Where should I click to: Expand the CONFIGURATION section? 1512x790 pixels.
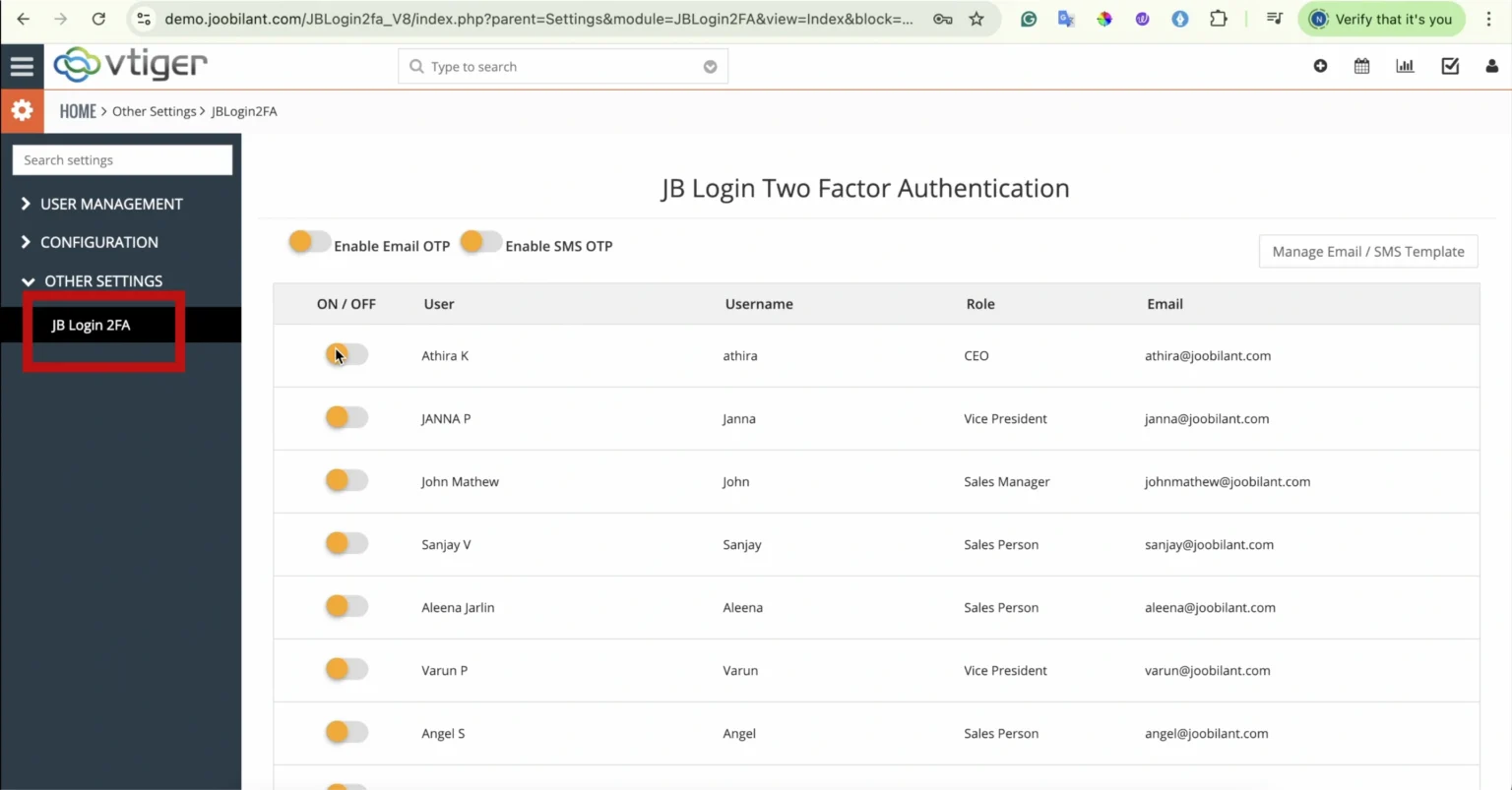pos(98,242)
